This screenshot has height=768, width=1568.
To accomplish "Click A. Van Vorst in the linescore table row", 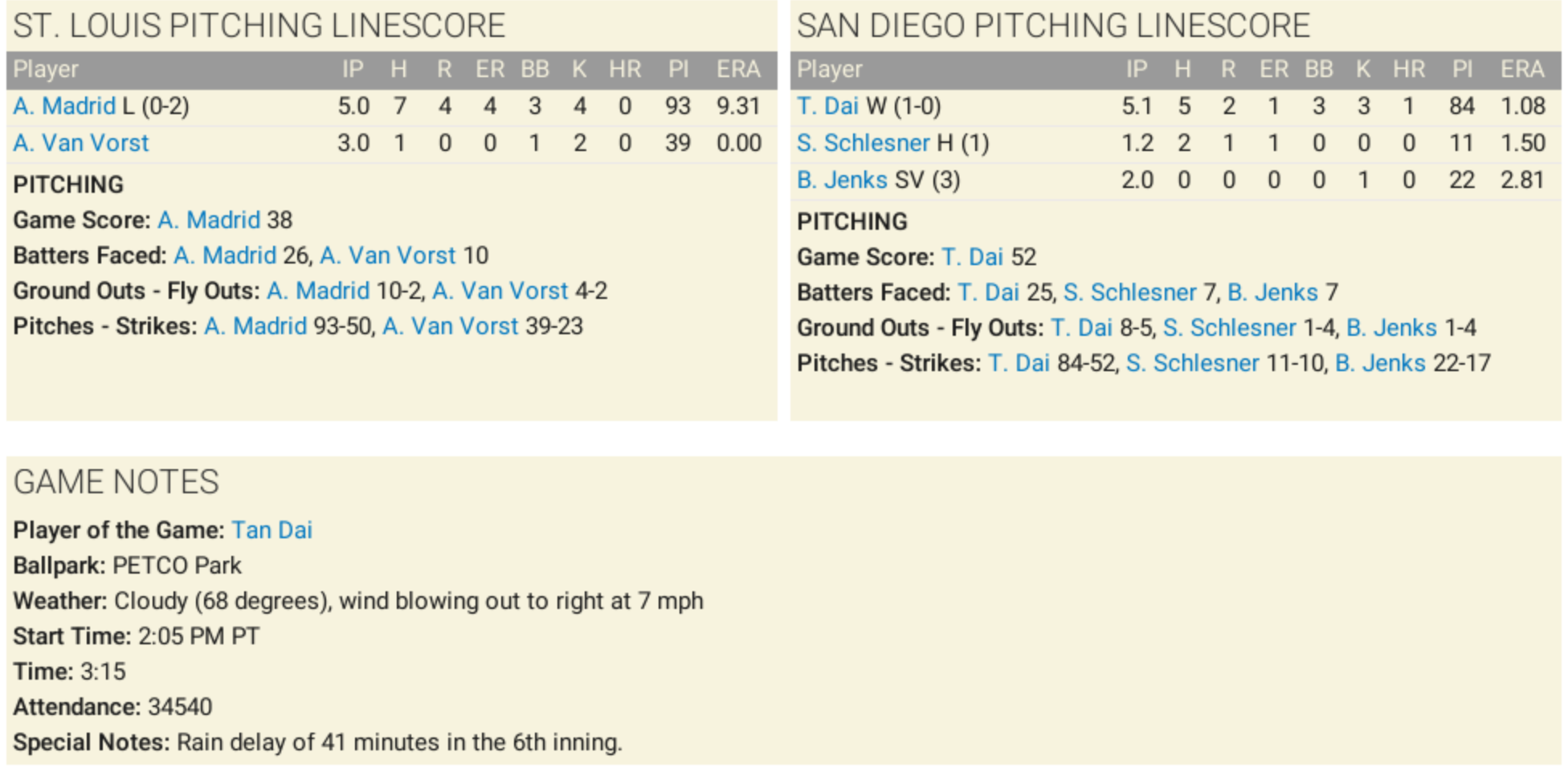I will click(81, 143).
